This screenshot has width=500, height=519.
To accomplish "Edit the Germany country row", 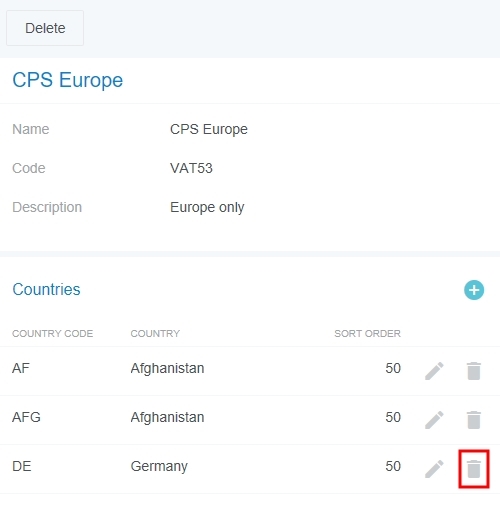I will tap(434, 469).
